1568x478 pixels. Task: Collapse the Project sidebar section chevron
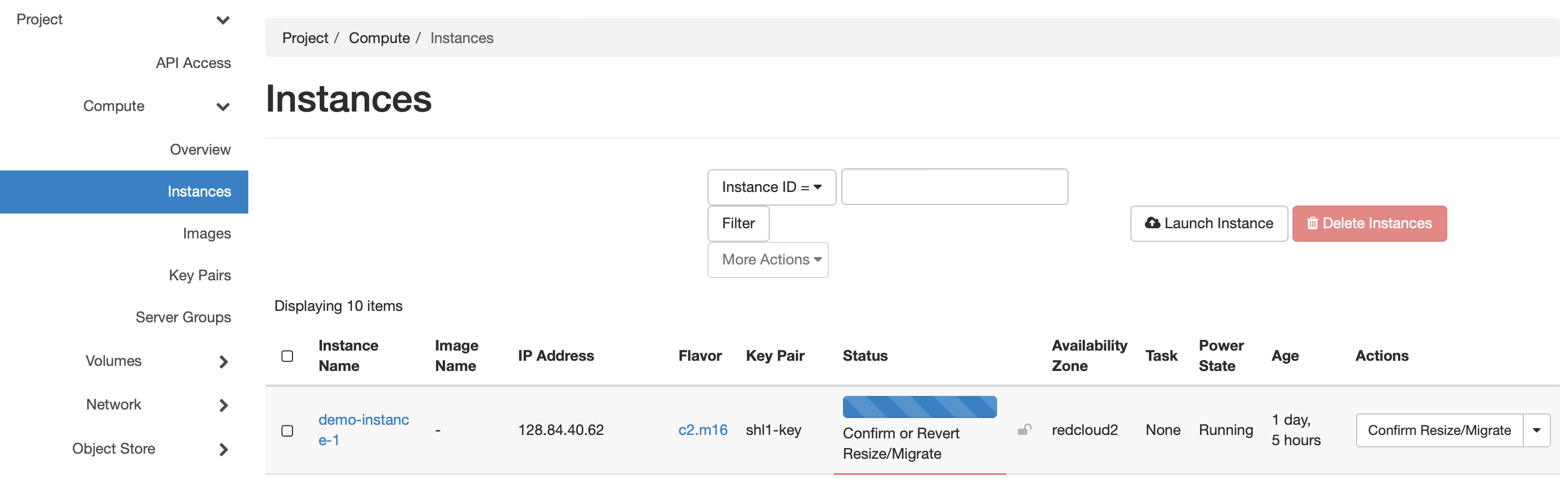pos(223,20)
